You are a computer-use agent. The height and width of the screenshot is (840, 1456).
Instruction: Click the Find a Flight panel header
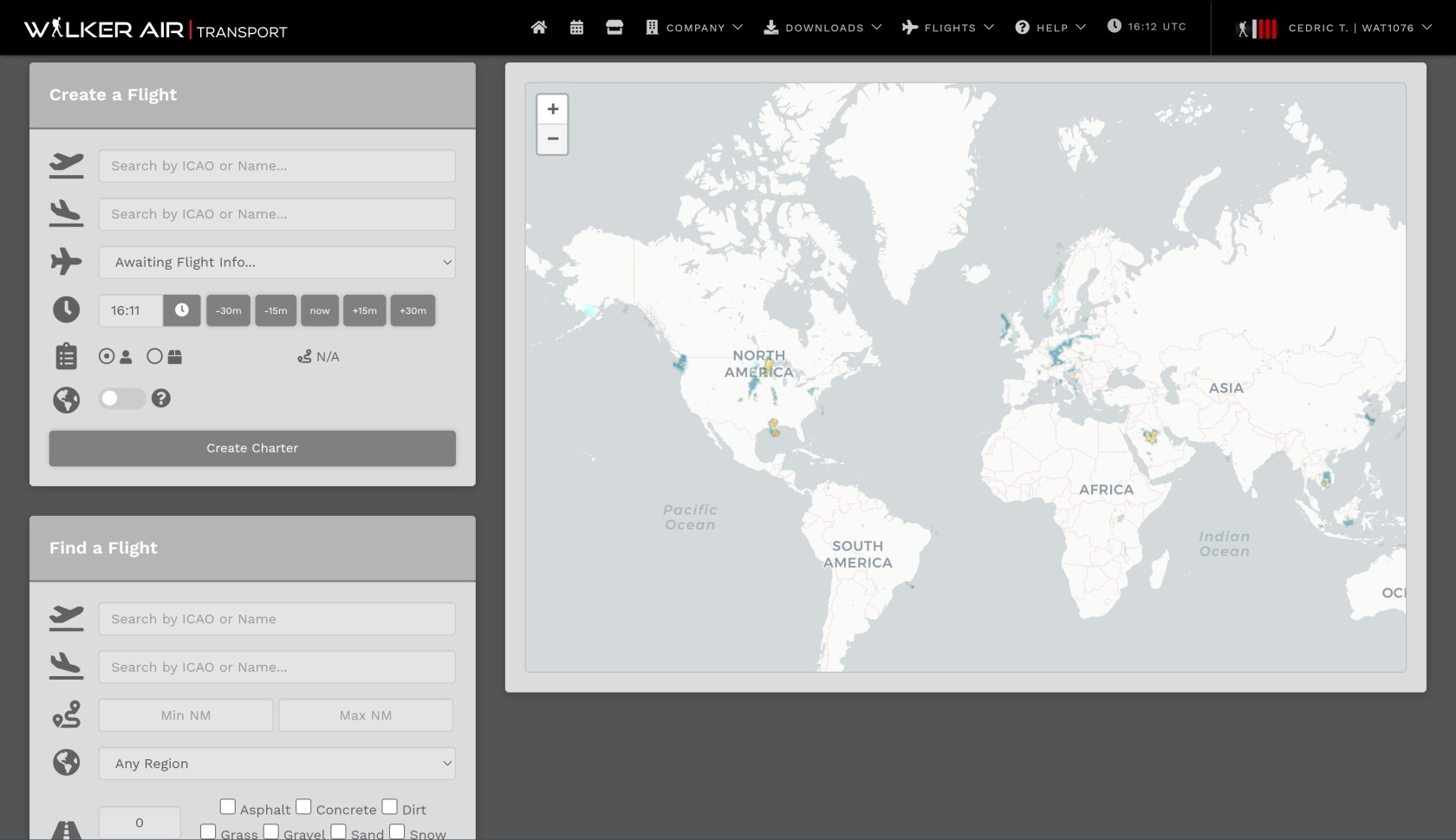252,549
